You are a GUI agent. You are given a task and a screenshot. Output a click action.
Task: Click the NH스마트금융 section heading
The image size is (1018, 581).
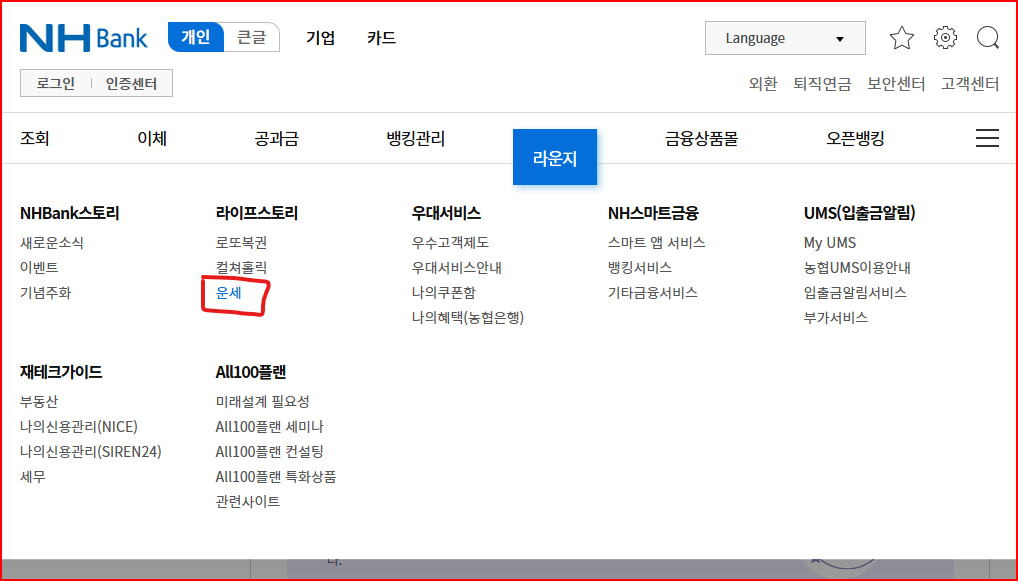point(653,213)
